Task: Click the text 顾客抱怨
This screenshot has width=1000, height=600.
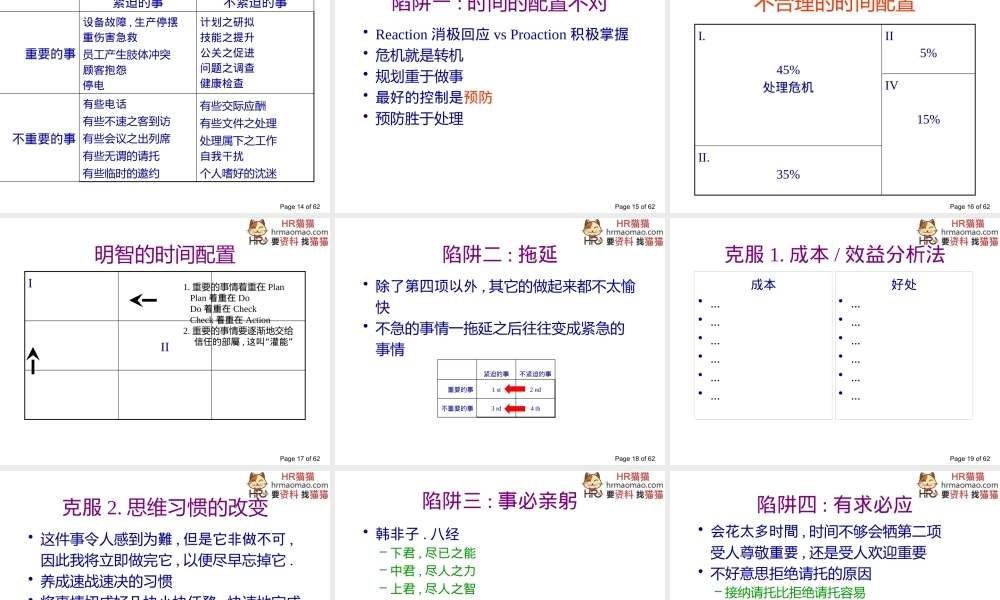Action: (x=105, y=70)
